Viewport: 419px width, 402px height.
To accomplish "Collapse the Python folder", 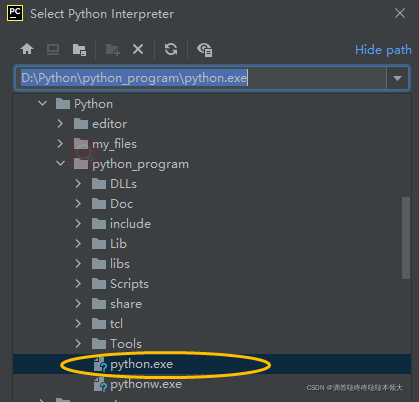I will pyautogui.click(x=42, y=103).
